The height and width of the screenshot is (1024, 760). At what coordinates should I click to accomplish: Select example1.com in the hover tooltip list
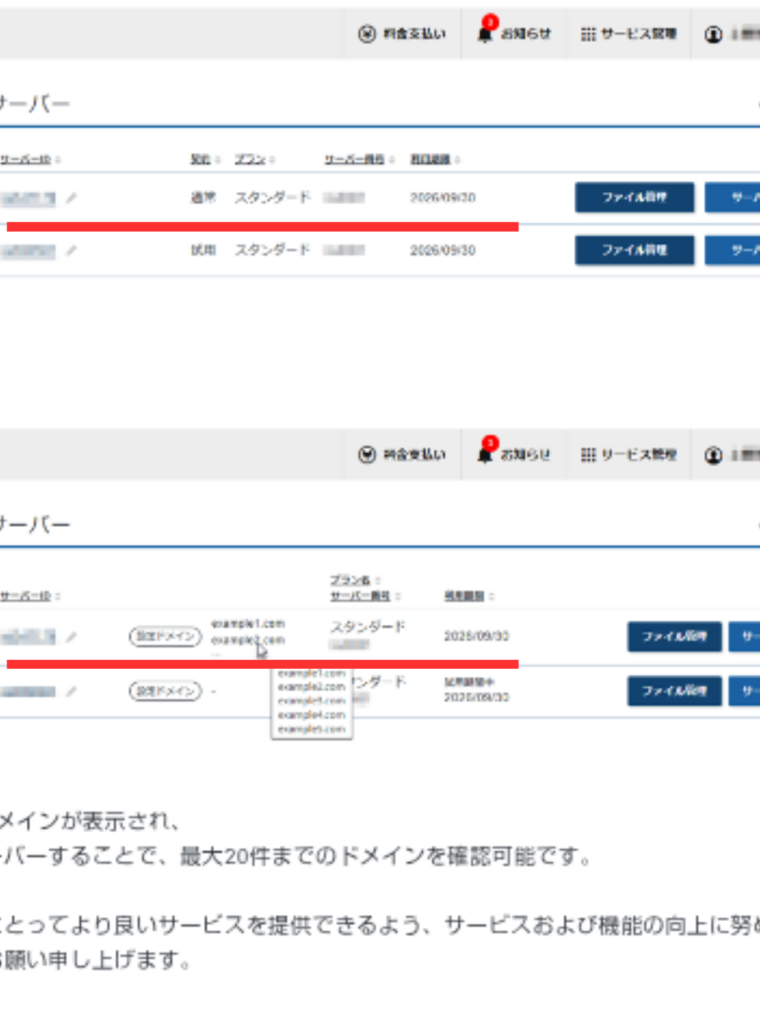(x=311, y=673)
